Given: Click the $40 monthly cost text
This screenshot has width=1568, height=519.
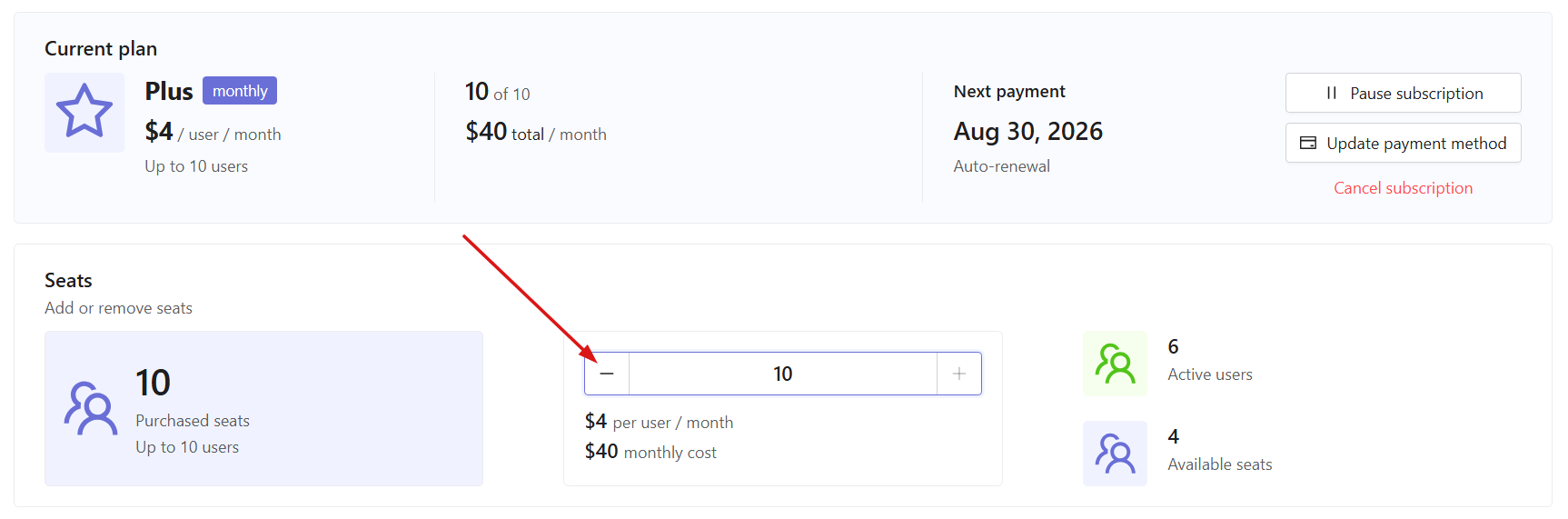Looking at the screenshot, I should coord(650,452).
